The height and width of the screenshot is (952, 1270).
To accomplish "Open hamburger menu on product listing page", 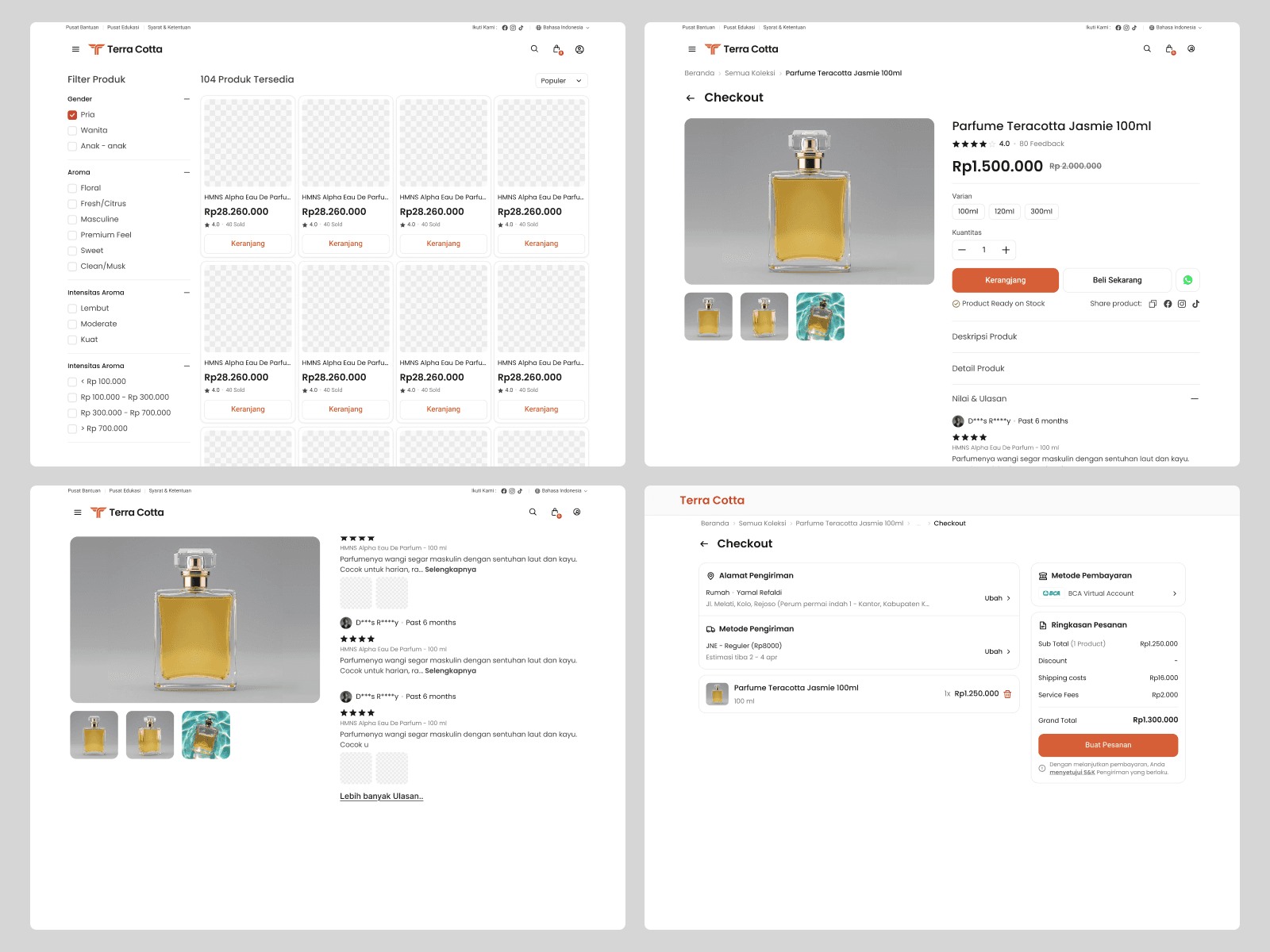I will click(75, 49).
